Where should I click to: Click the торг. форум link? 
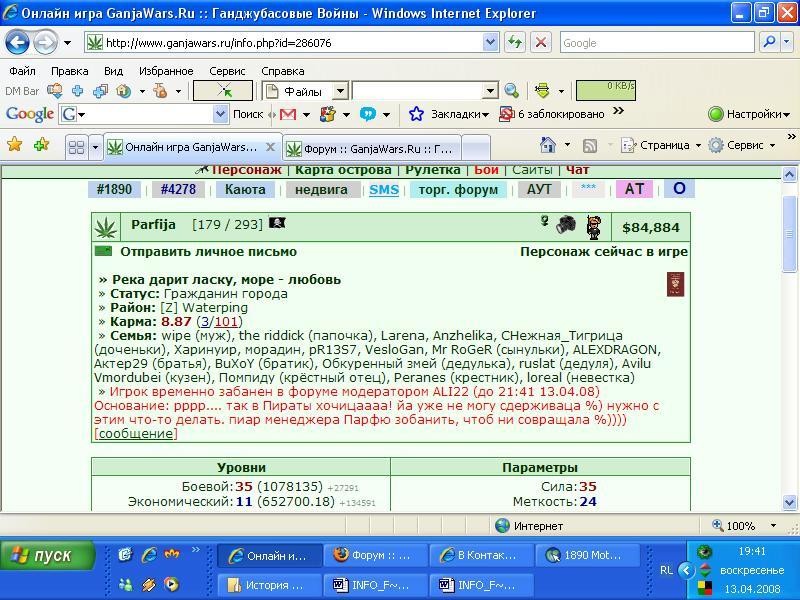(x=458, y=190)
